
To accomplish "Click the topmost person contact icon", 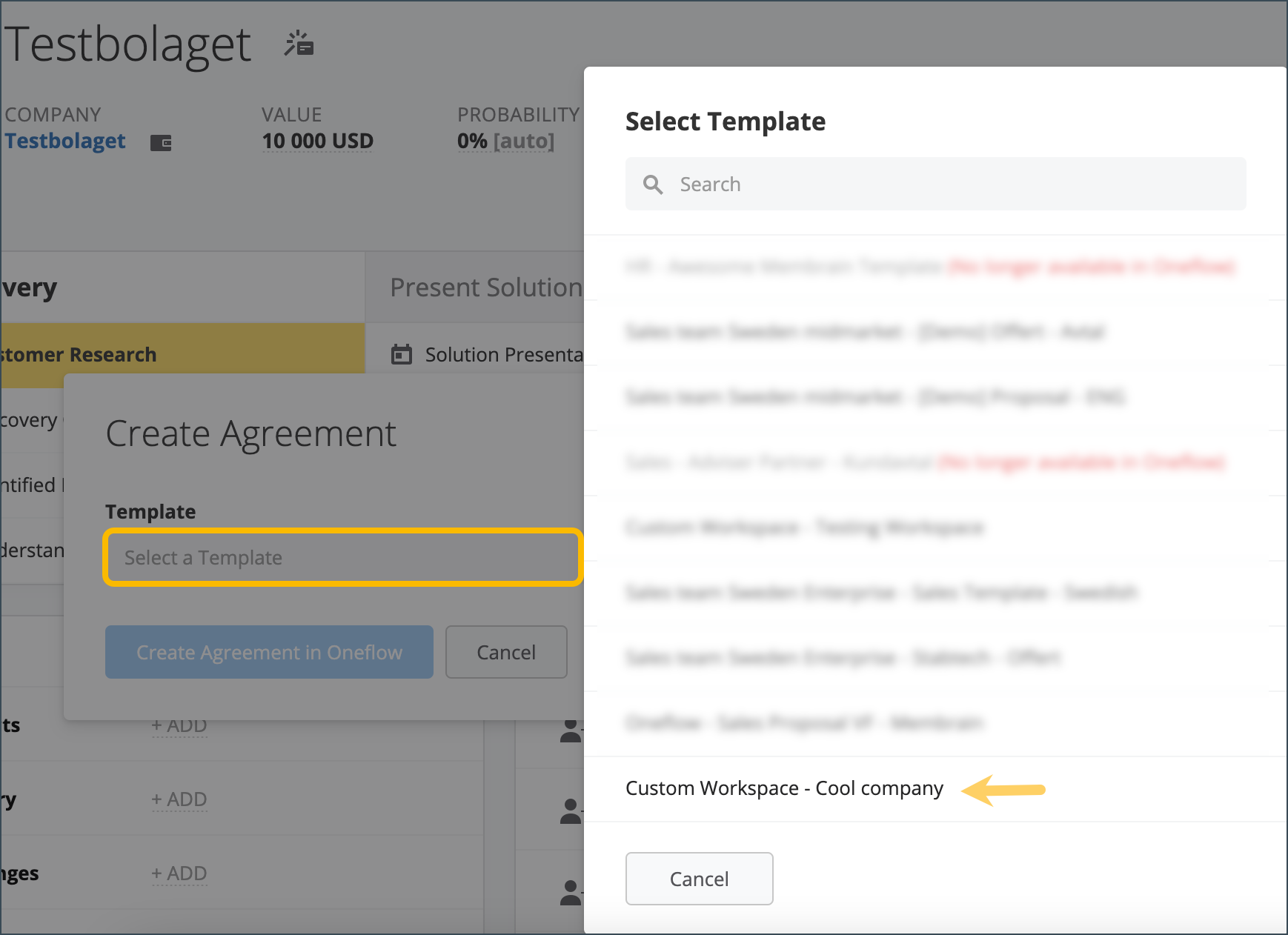I will (571, 732).
